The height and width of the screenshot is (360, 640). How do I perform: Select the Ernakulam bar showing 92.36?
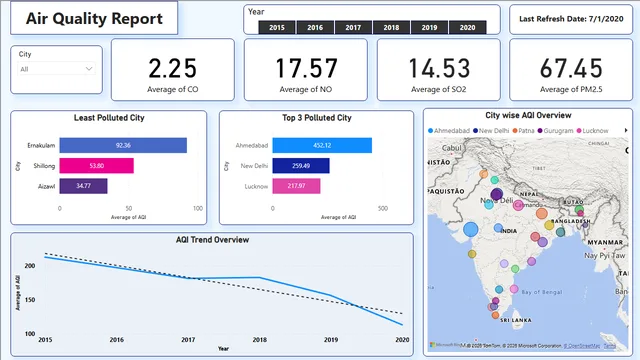coord(123,145)
